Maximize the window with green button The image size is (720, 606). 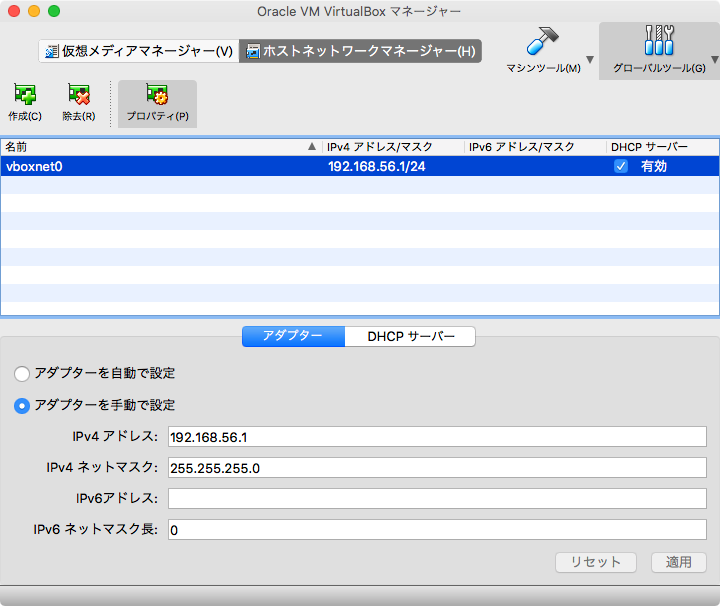click(x=54, y=11)
